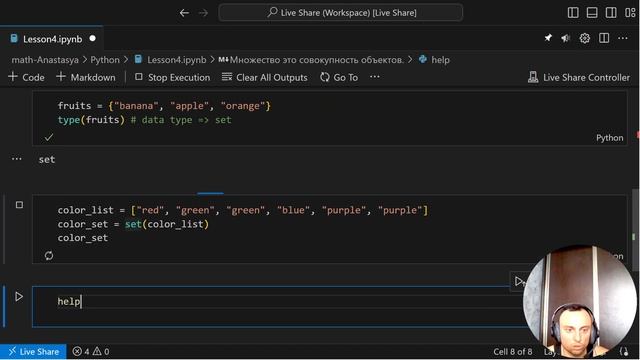This screenshot has width=640, height=360.
Task: Click success checkmark of fruits cell
Action: point(49,138)
